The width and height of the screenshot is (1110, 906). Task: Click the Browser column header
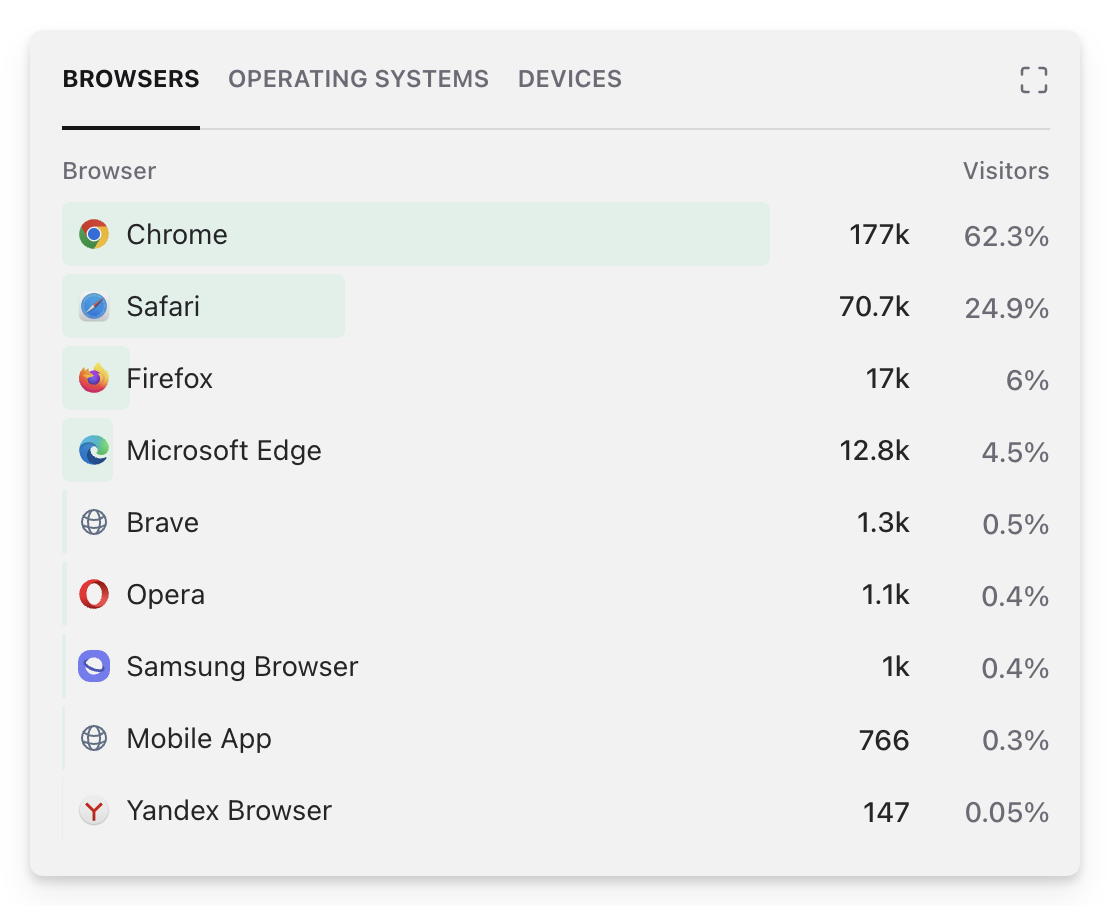click(109, 171)
